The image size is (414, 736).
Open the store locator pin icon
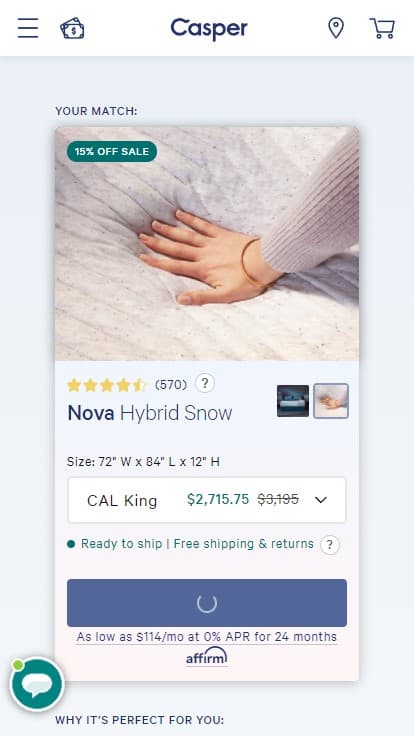coord(336,28)
